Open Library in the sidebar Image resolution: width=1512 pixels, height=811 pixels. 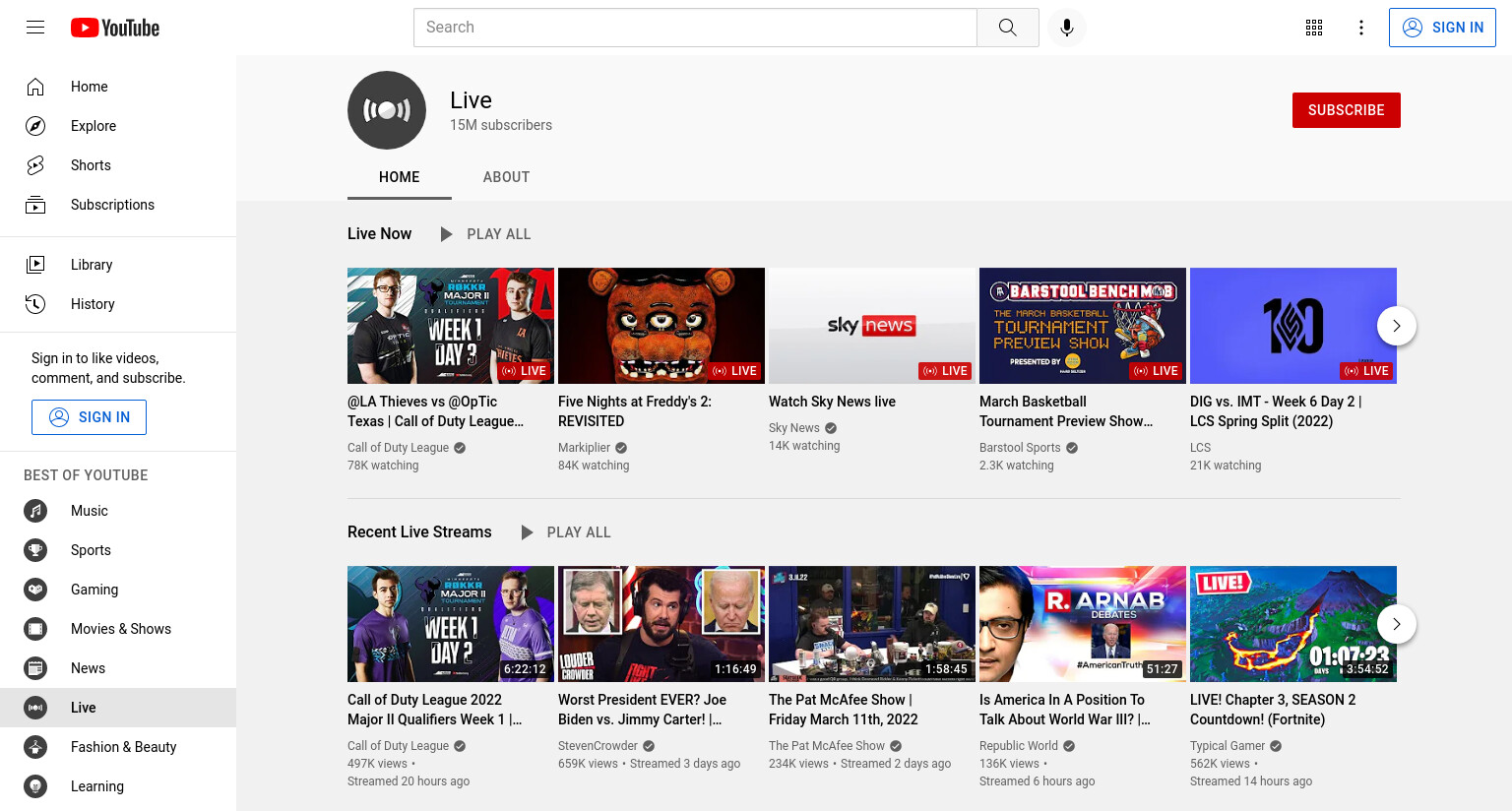click(x=118, y=265)
